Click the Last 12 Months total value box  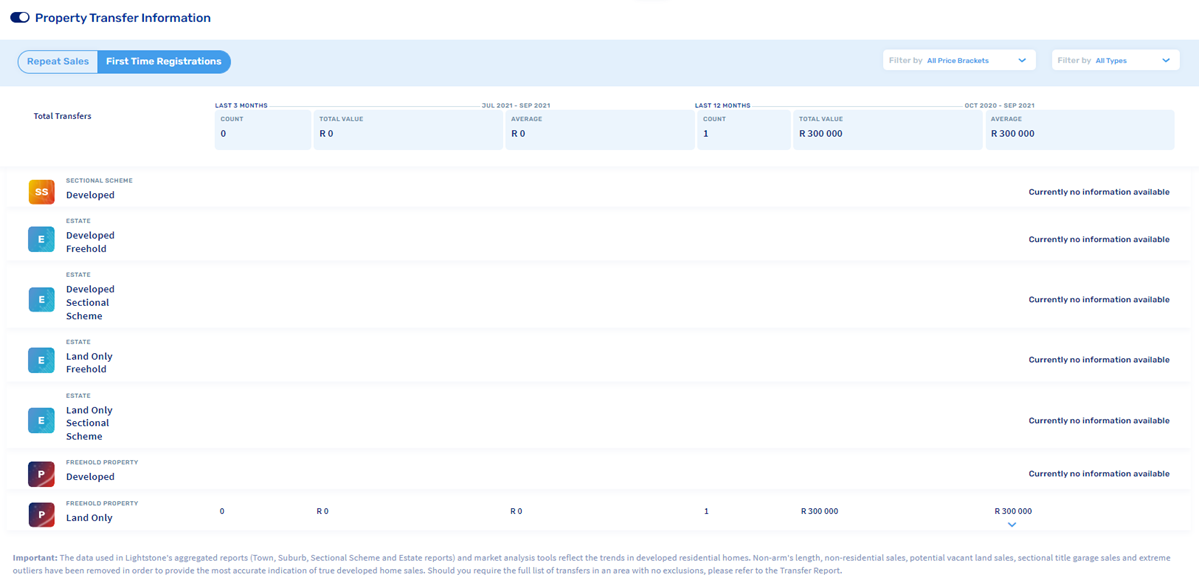[887, 129]
